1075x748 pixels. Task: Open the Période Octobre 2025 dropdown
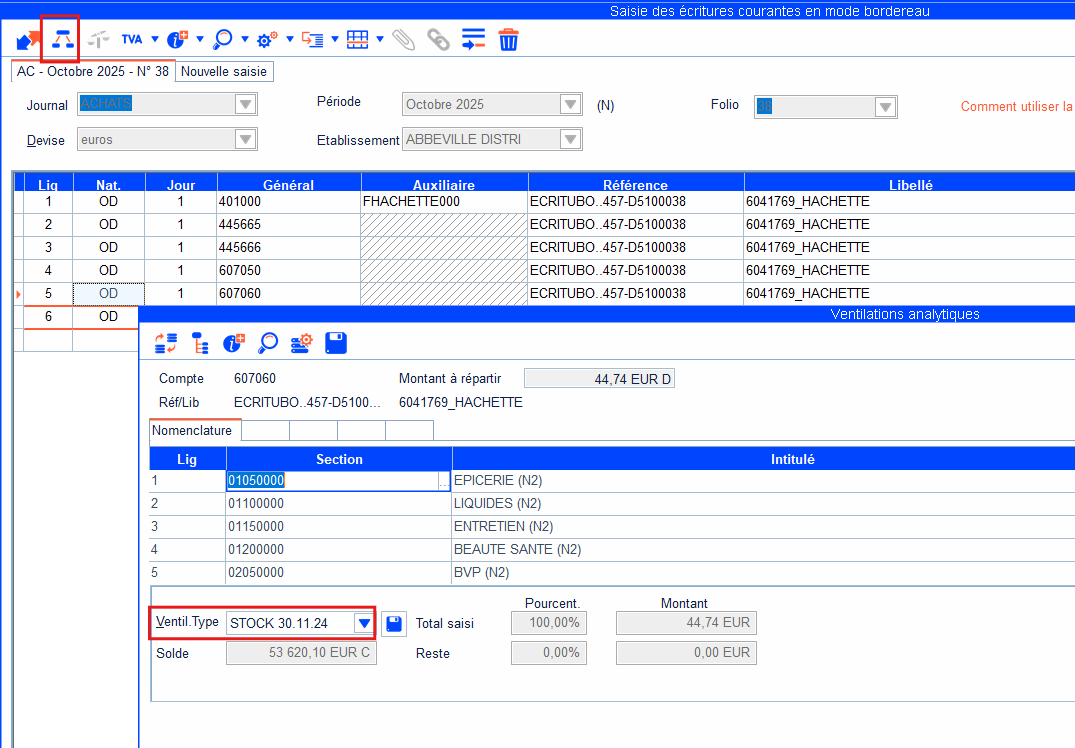(x=570, y=105)
